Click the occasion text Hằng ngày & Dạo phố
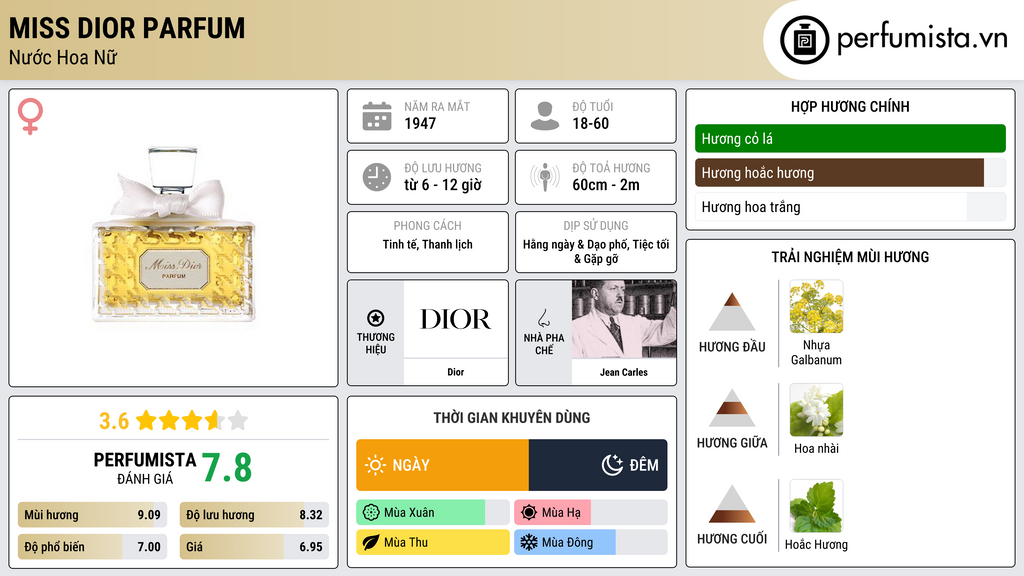 point(573,245)
